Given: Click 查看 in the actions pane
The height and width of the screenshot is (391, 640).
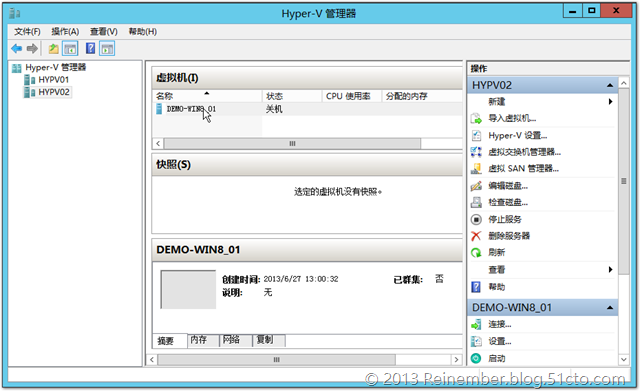Looking at the screenshot, I should [x=497, y=269].
